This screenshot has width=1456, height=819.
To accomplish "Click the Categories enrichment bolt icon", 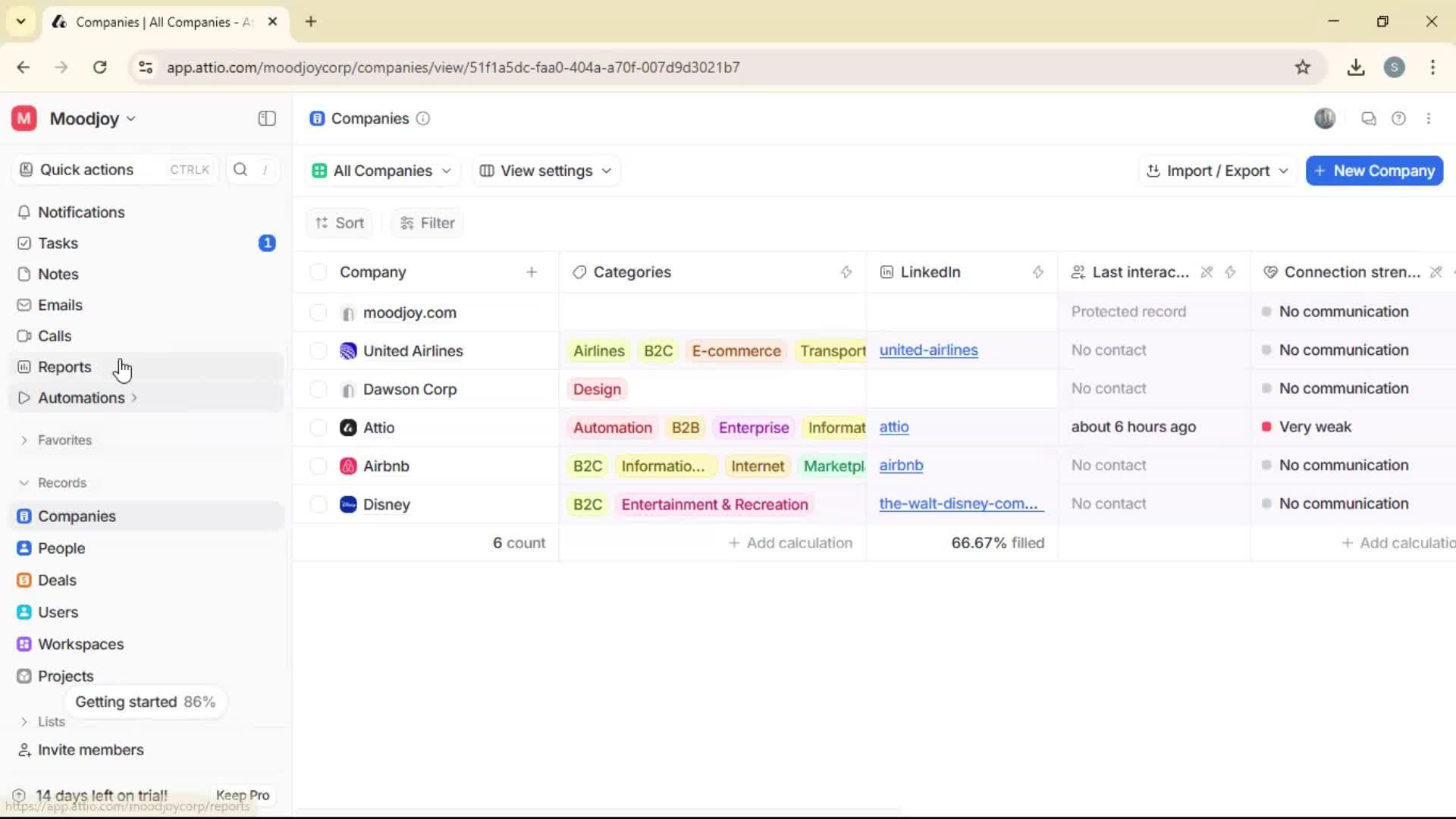I will (x=846, y=272).
